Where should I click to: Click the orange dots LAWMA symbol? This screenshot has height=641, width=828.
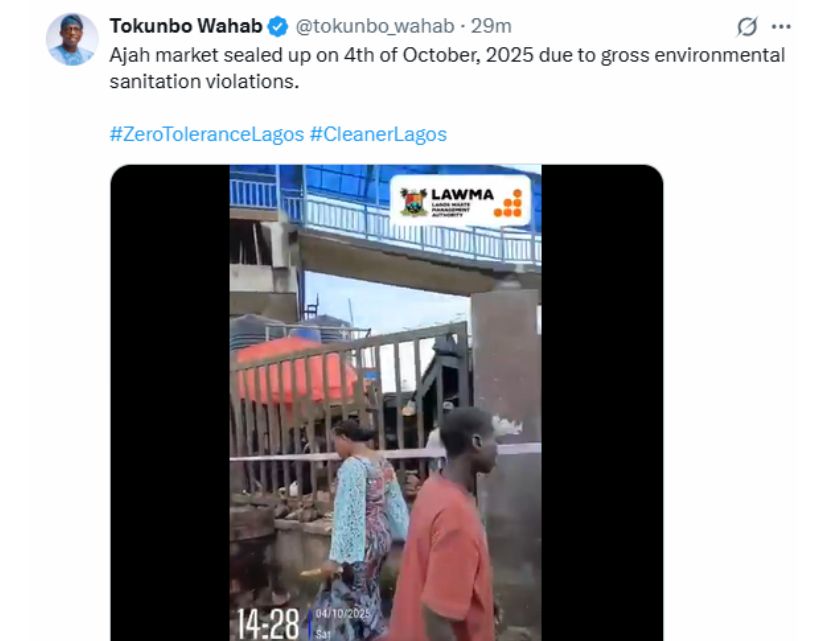(509, 204)
